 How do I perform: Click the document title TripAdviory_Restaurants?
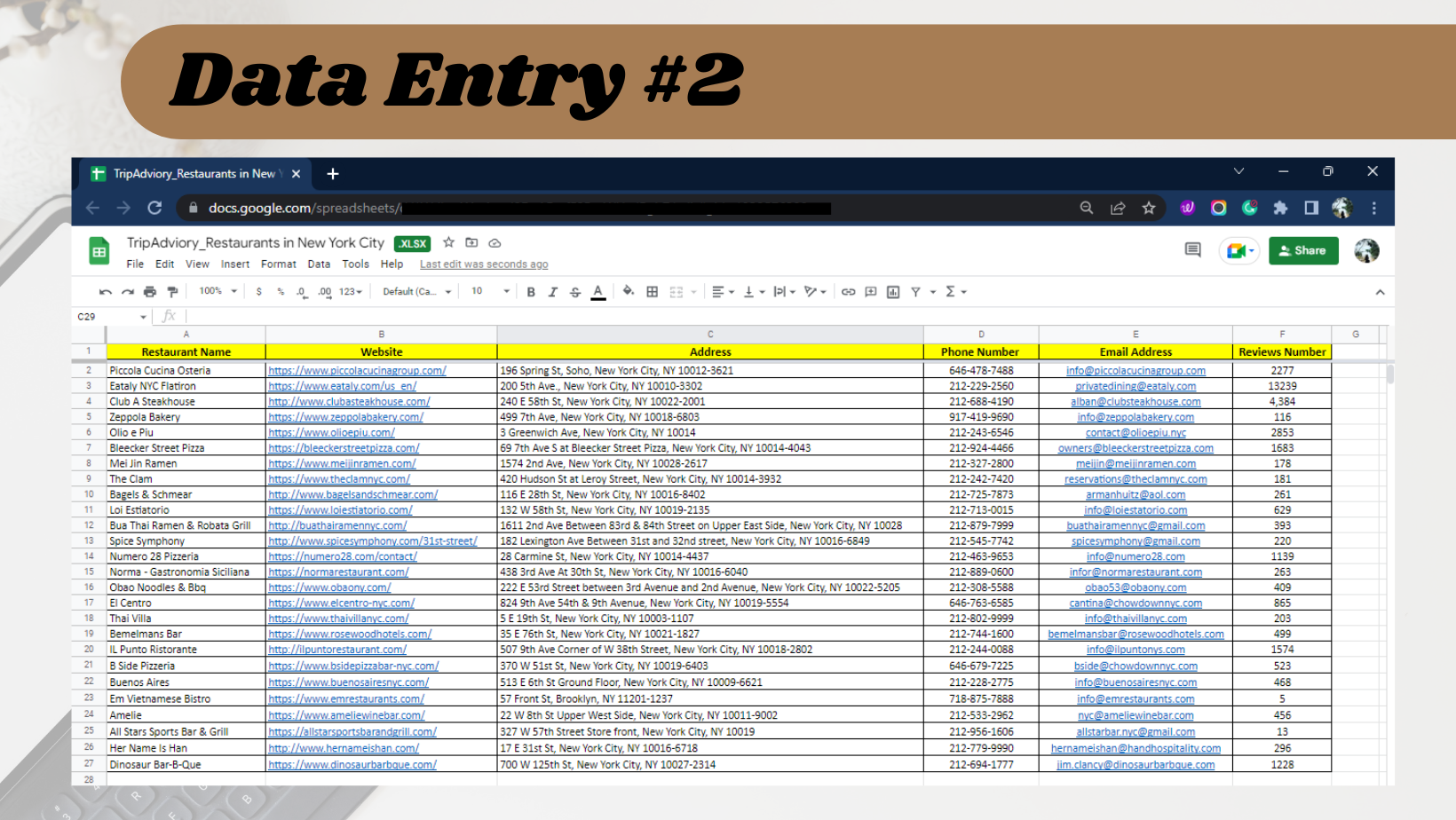[256, 242]
